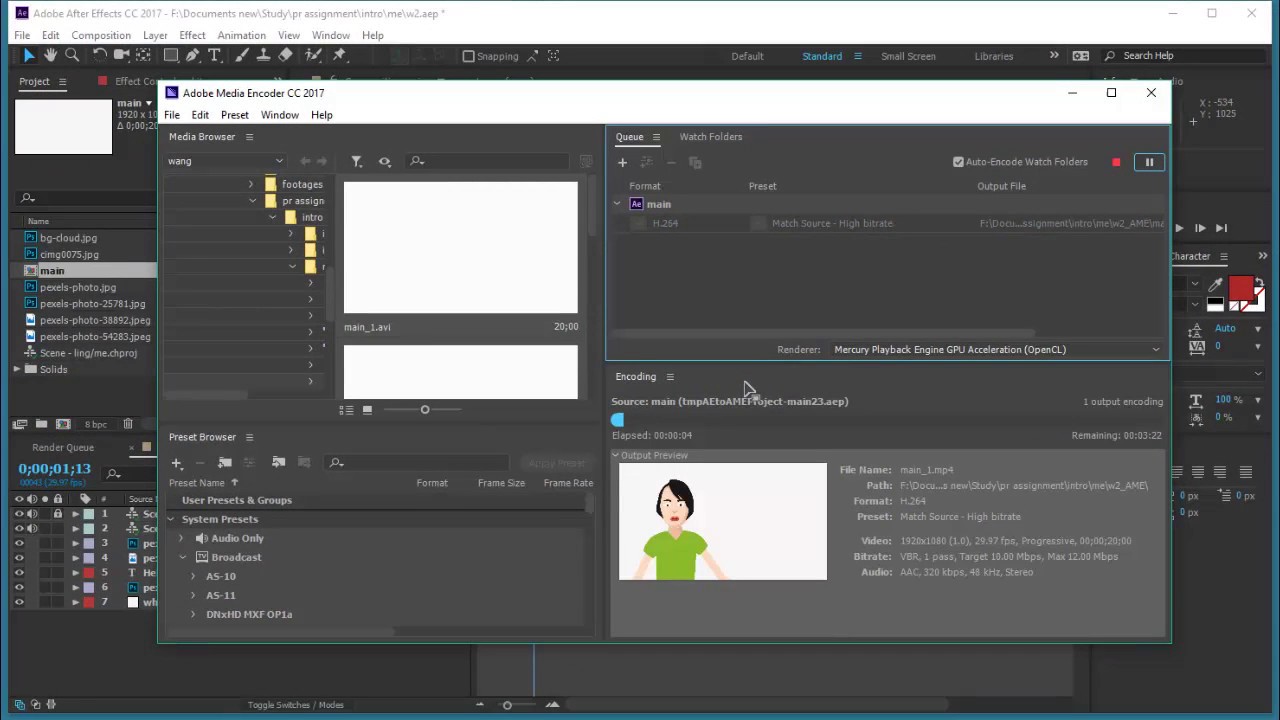Select the Puppet Pin tool

[x=339, y=56]
